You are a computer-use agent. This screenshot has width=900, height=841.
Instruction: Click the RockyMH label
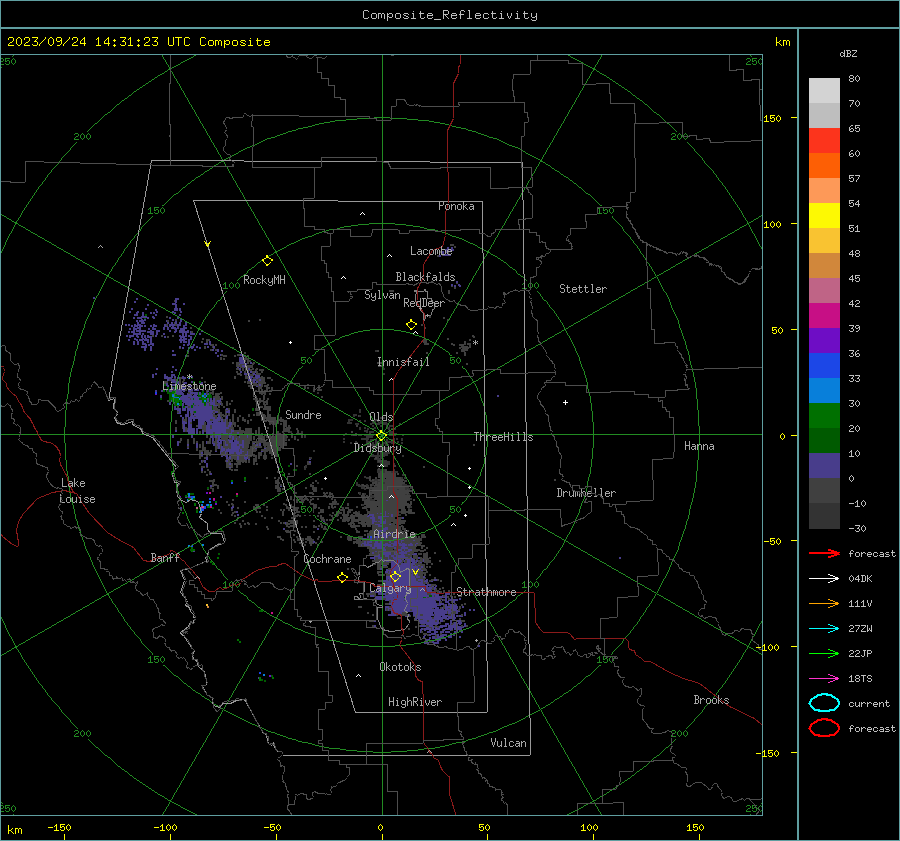264,280
